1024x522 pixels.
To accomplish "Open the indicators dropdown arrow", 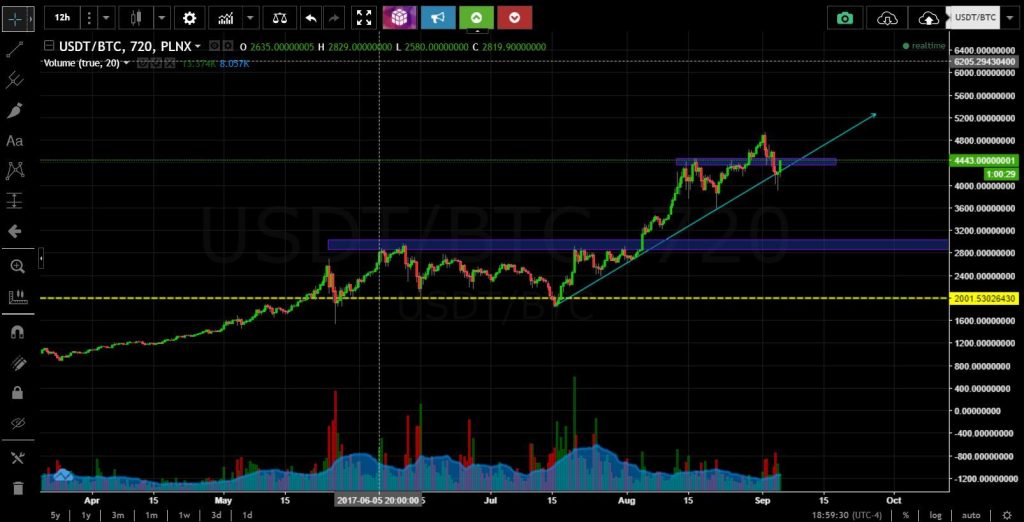I will click(x=249, y=18).
